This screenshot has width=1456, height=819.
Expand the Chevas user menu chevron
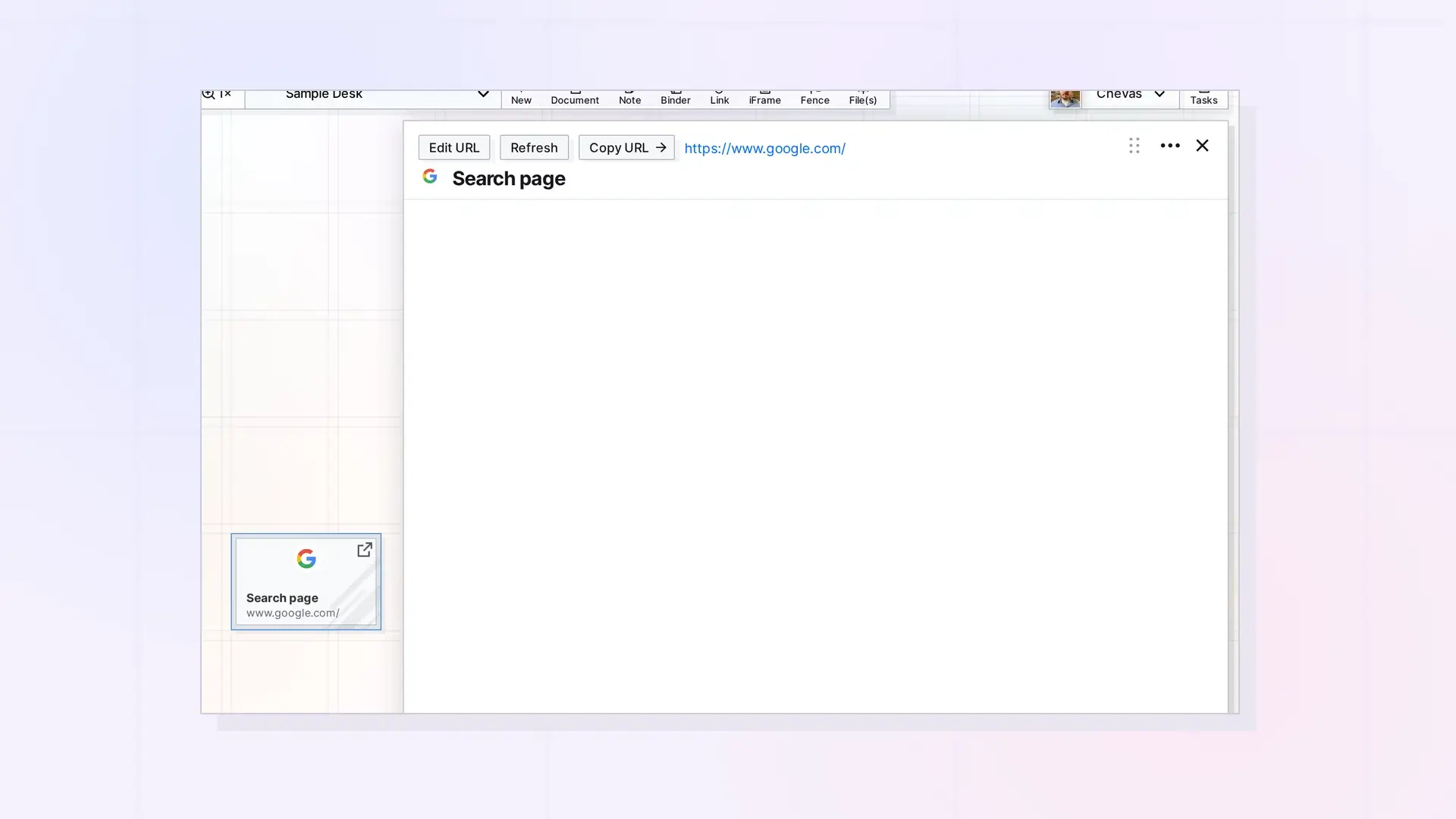point(1159,95)
